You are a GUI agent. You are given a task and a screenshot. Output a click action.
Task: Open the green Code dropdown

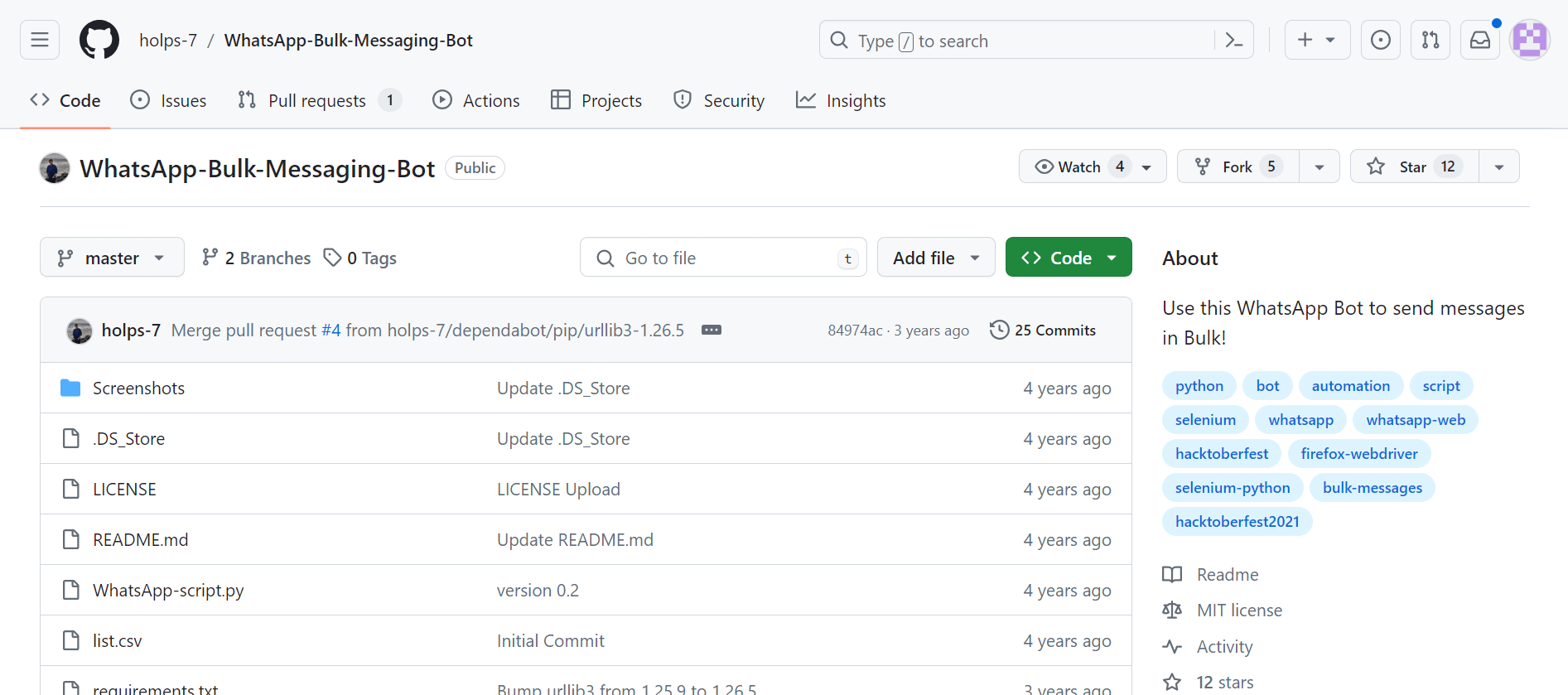(x=1069, y=258)
